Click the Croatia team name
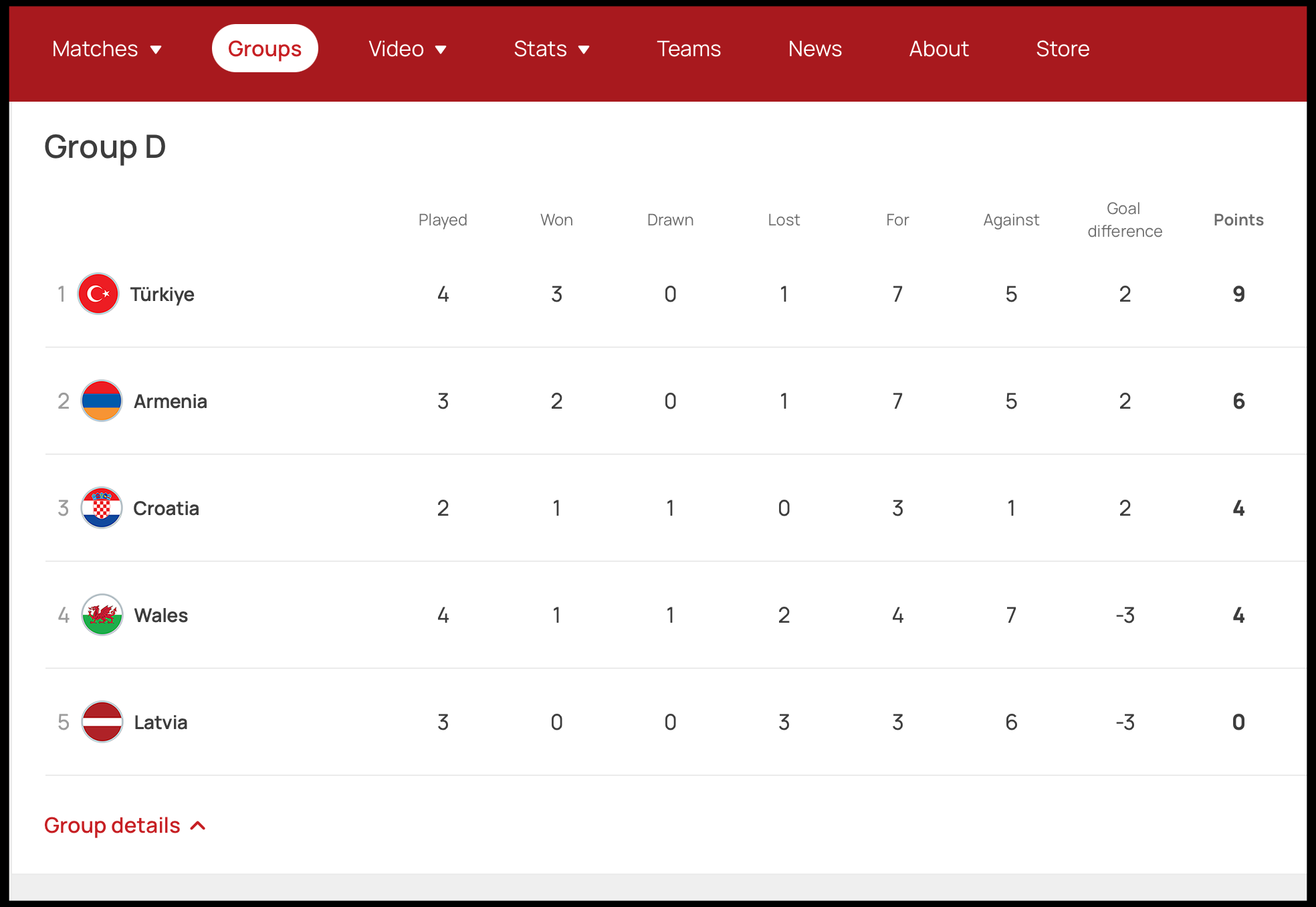Viewport: 1316px width, 907px height. (x=166, y=508)
